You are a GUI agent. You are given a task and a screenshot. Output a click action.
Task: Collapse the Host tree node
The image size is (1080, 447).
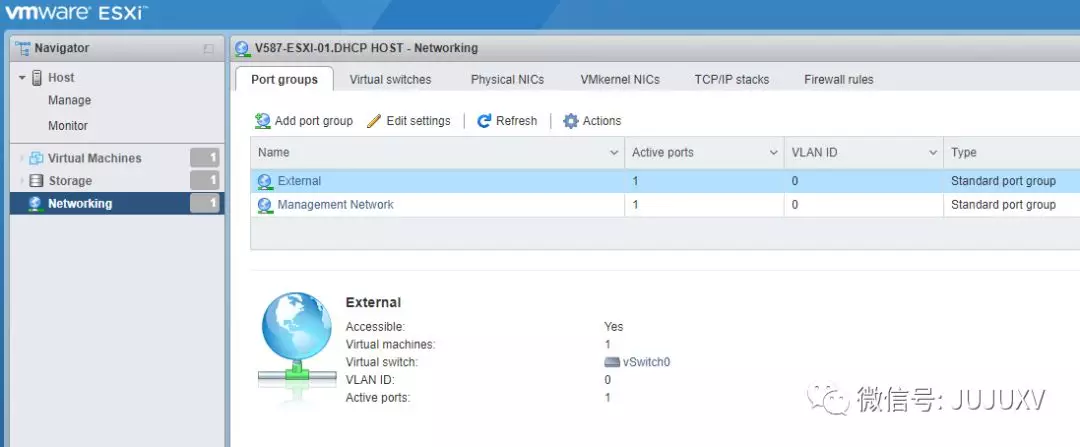(22, 77)
